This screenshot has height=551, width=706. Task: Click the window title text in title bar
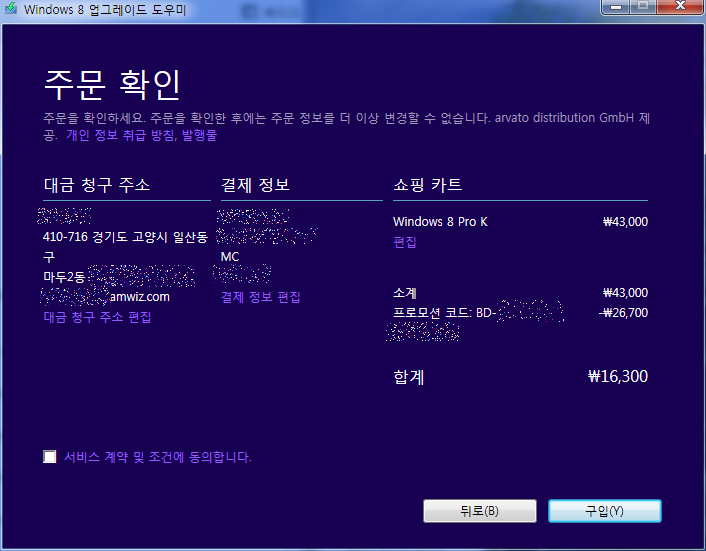point(101,10)
